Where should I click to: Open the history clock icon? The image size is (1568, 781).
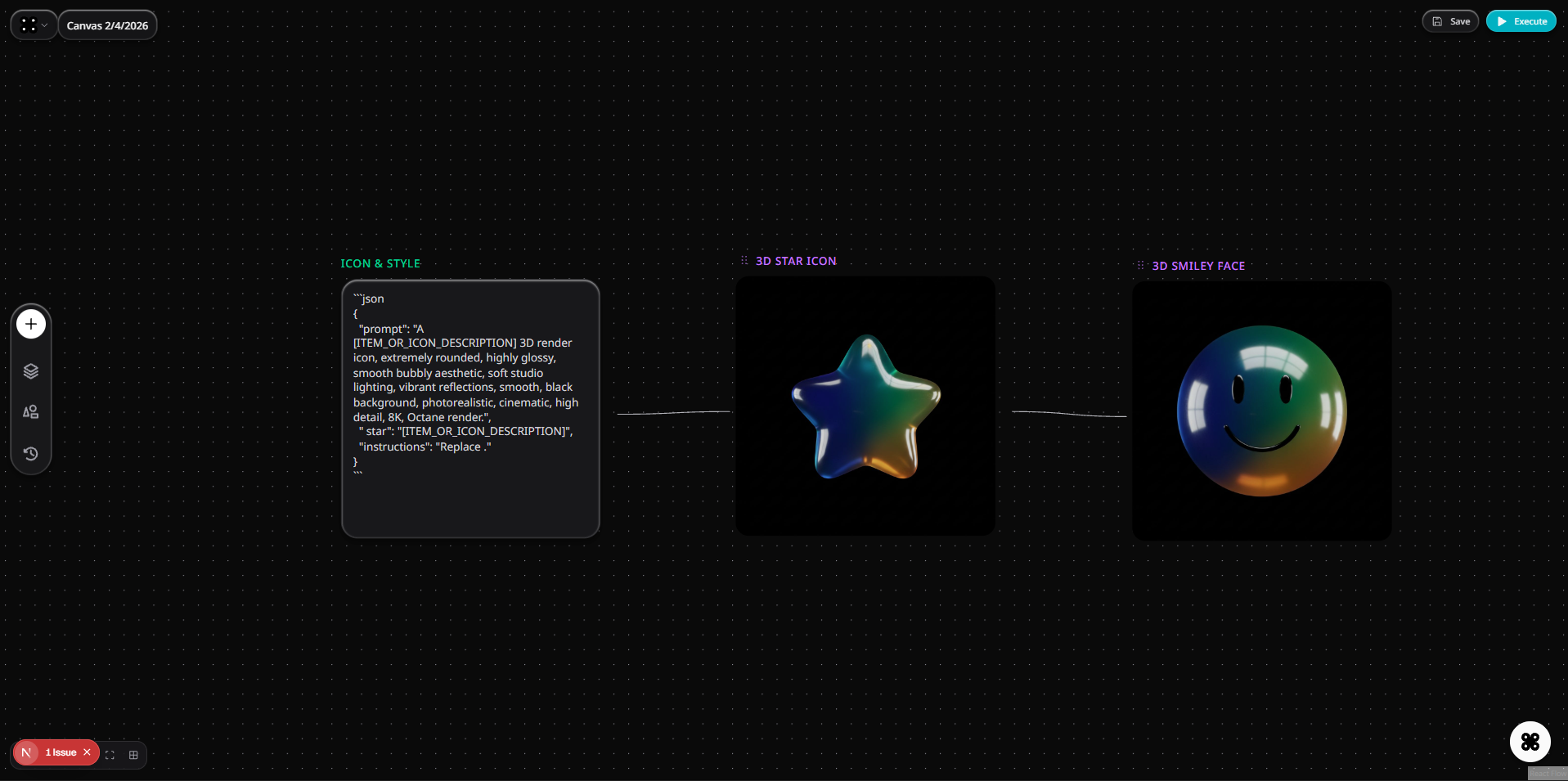31,454
